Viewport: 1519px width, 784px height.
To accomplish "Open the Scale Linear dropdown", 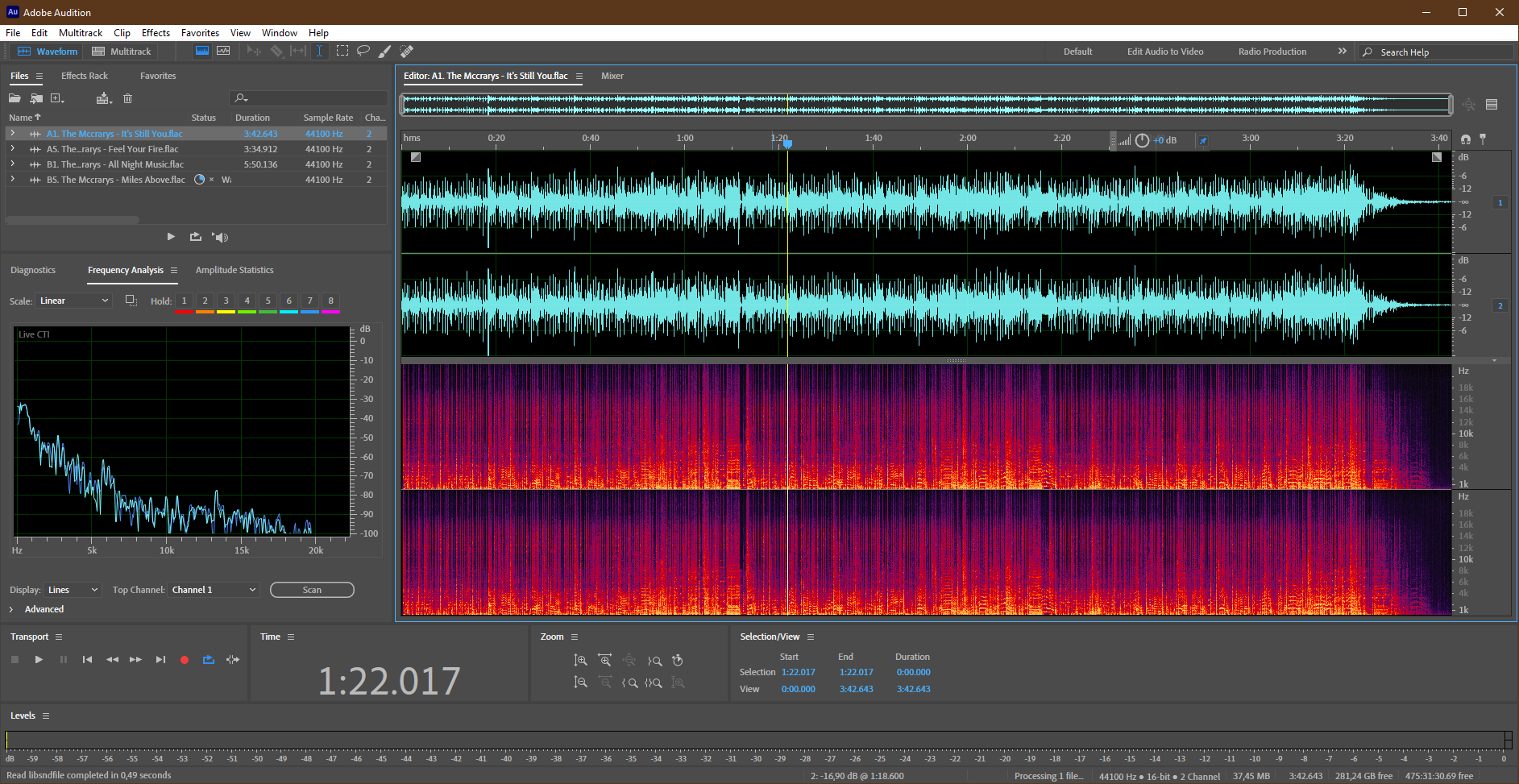I will tap(74, 301).
